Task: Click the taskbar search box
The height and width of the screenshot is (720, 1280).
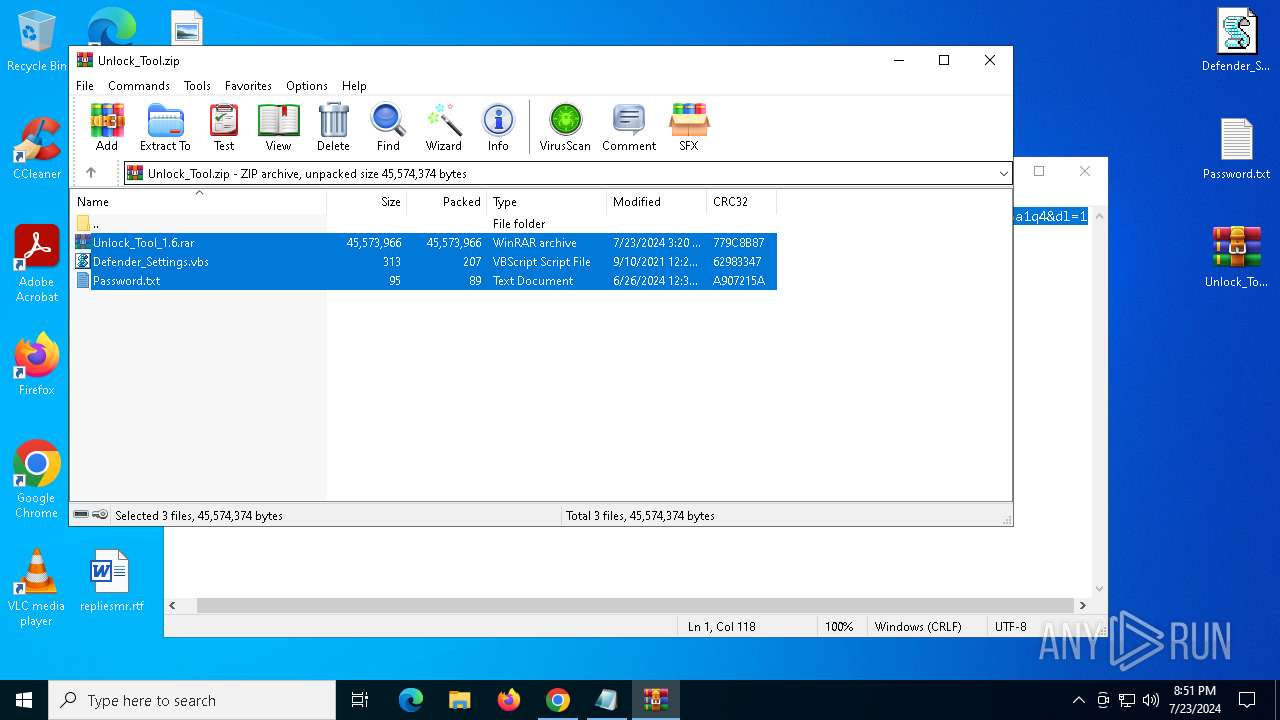Action: (x=192, y=700)
